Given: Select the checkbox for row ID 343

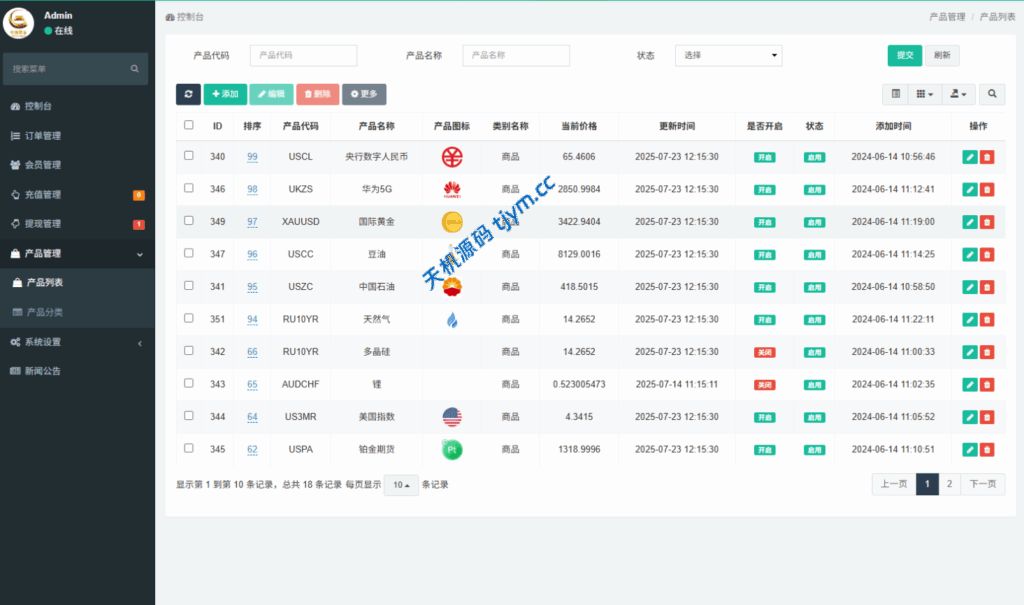Looking at the screenshot, I should point(189,383).
